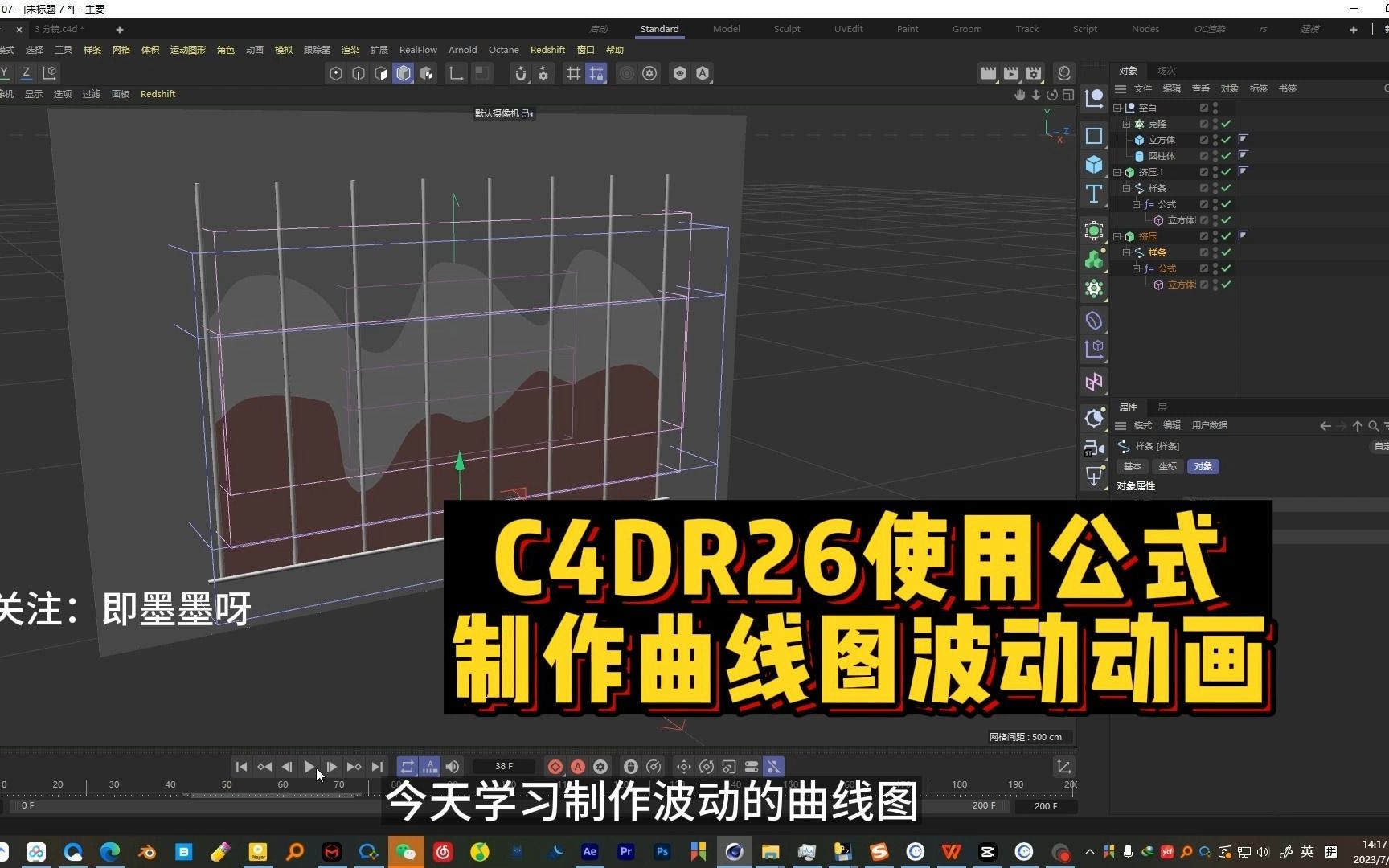Open the Camera palette icon

click(1094, 448)
